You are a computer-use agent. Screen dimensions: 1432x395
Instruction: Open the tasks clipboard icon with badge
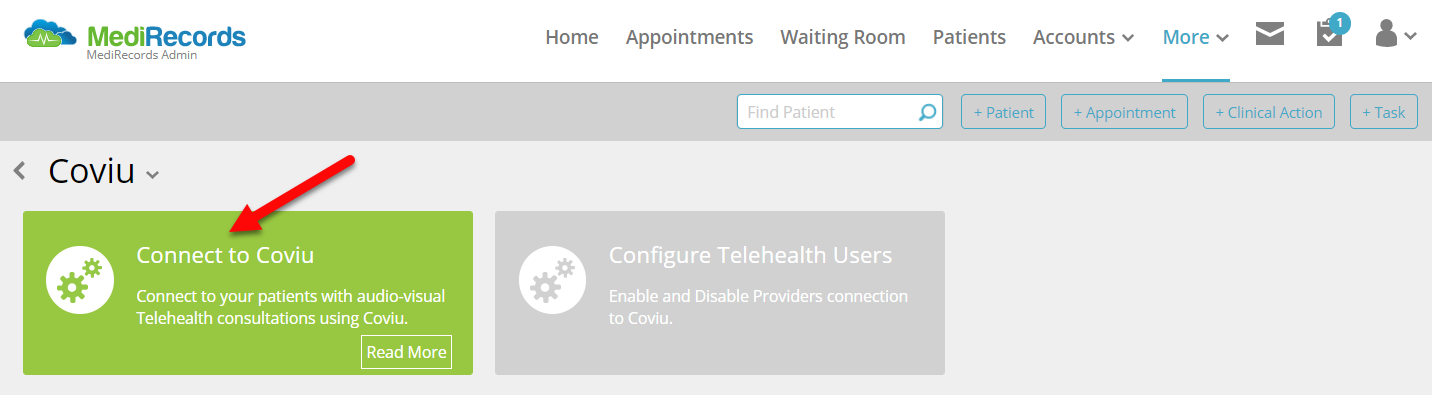(1331, 32)
